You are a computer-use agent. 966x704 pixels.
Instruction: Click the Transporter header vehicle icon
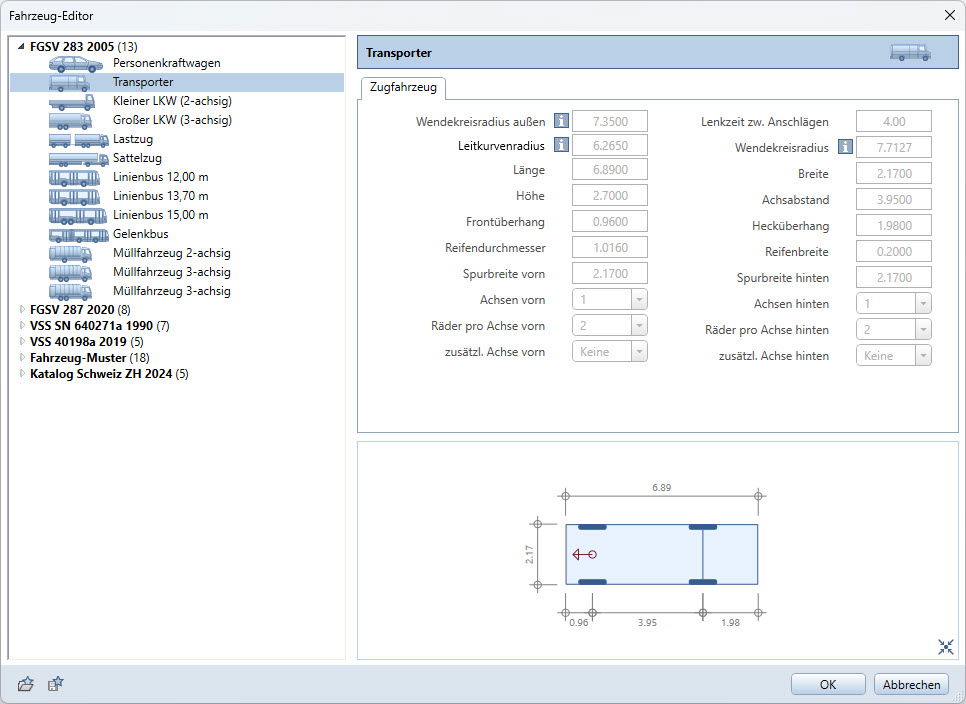910,52
